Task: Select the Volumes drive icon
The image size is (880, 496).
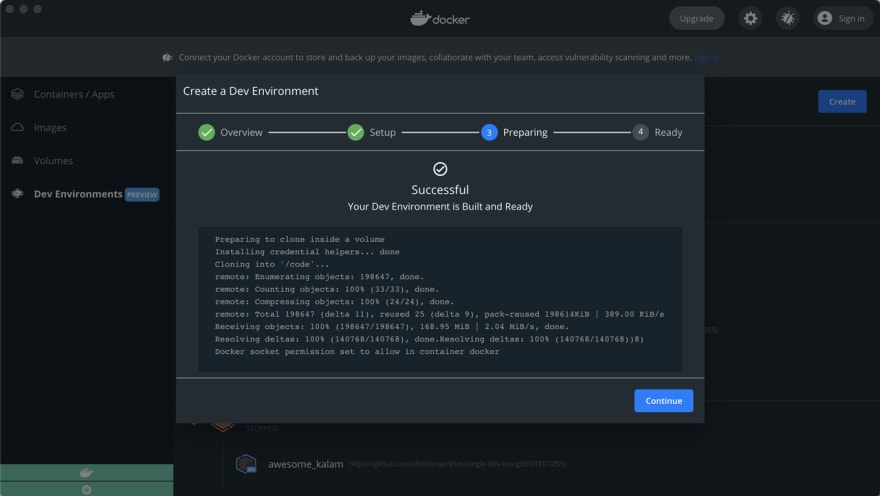Action: [17, 160]
